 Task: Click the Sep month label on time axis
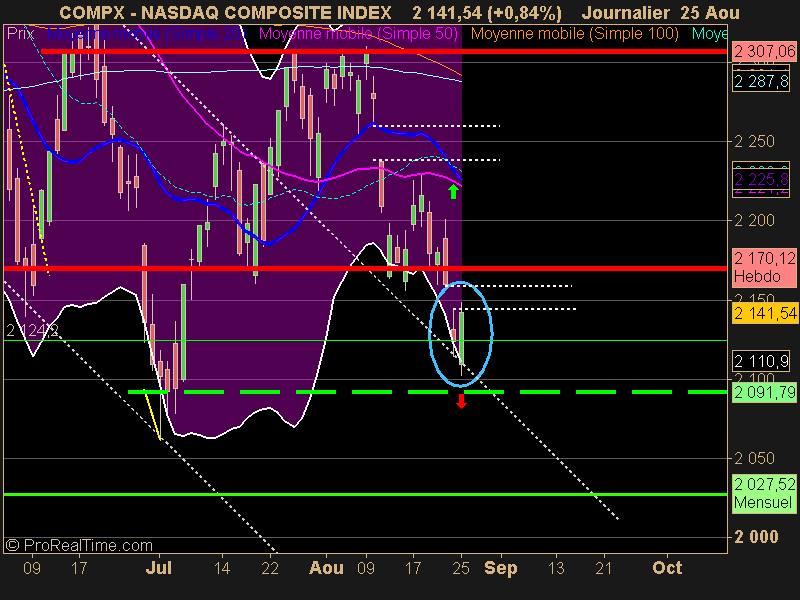tap(501, 568)
